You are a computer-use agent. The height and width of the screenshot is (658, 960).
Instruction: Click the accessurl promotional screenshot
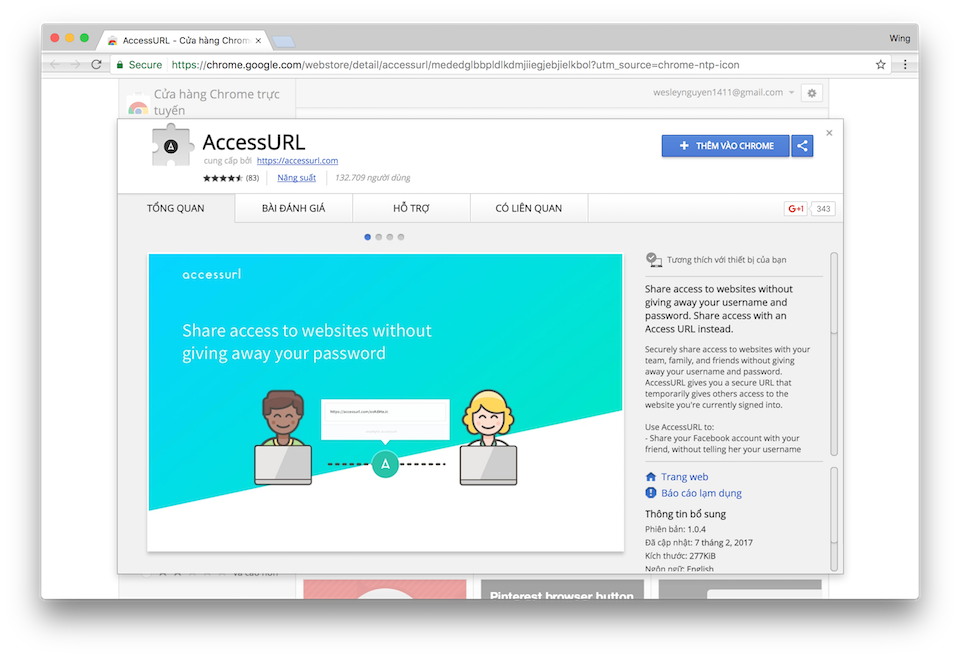386,403
